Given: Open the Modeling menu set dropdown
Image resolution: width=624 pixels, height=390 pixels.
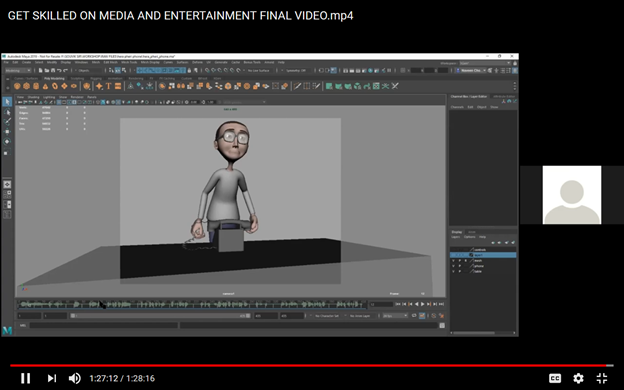Looking at the screenshot, I should click(18, 70).
